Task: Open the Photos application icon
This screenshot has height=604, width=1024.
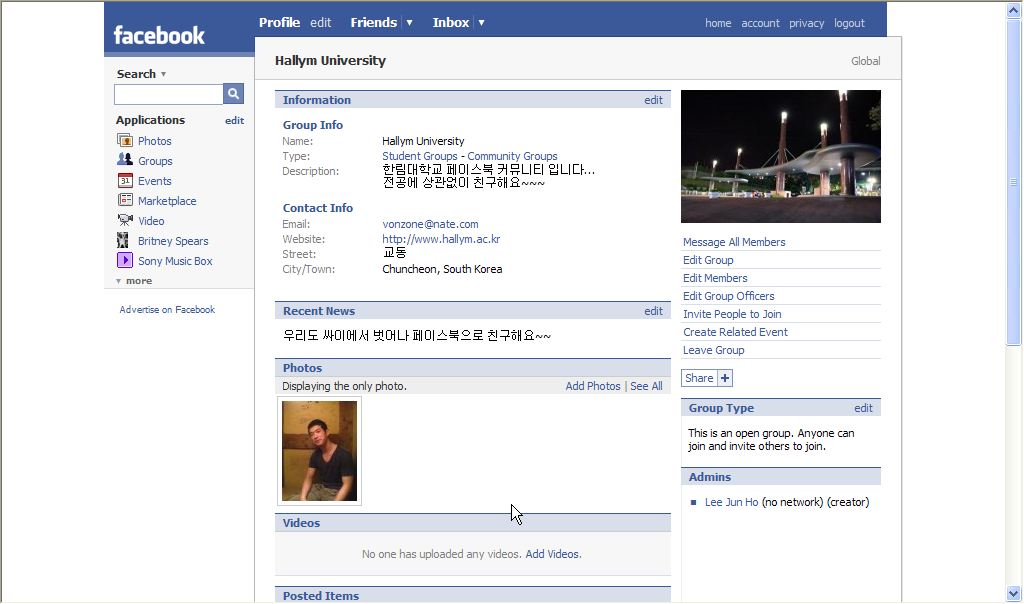Action: click(x=125, y=140)
